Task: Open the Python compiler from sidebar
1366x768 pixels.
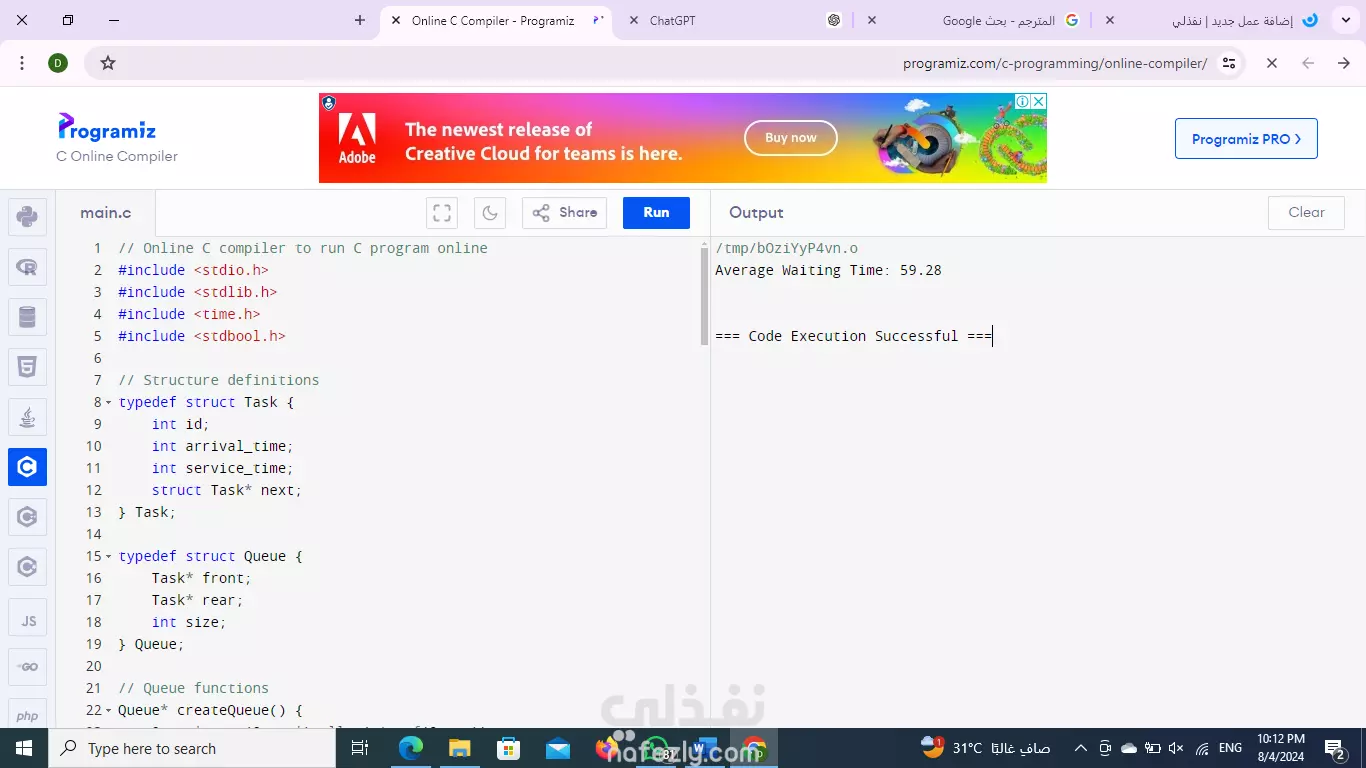Action: (x=27, y=216)
